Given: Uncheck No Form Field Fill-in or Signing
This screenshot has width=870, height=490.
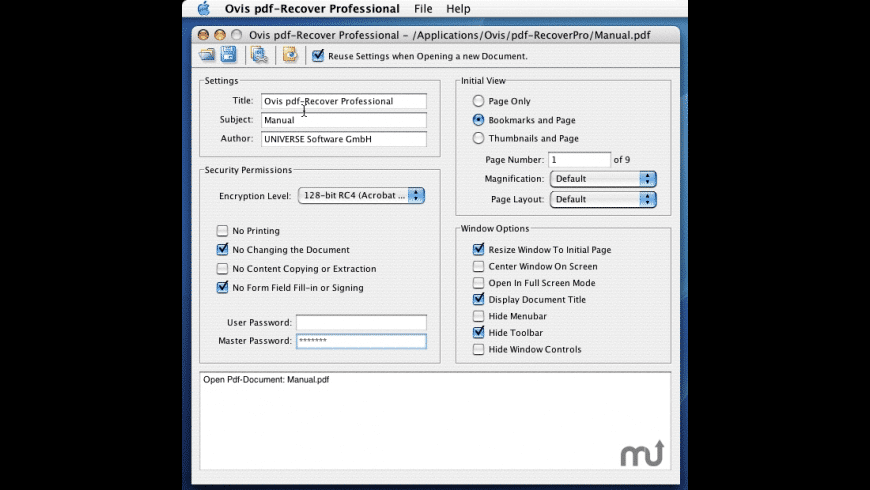Looking at the screenshot, I should pos(222,287).
